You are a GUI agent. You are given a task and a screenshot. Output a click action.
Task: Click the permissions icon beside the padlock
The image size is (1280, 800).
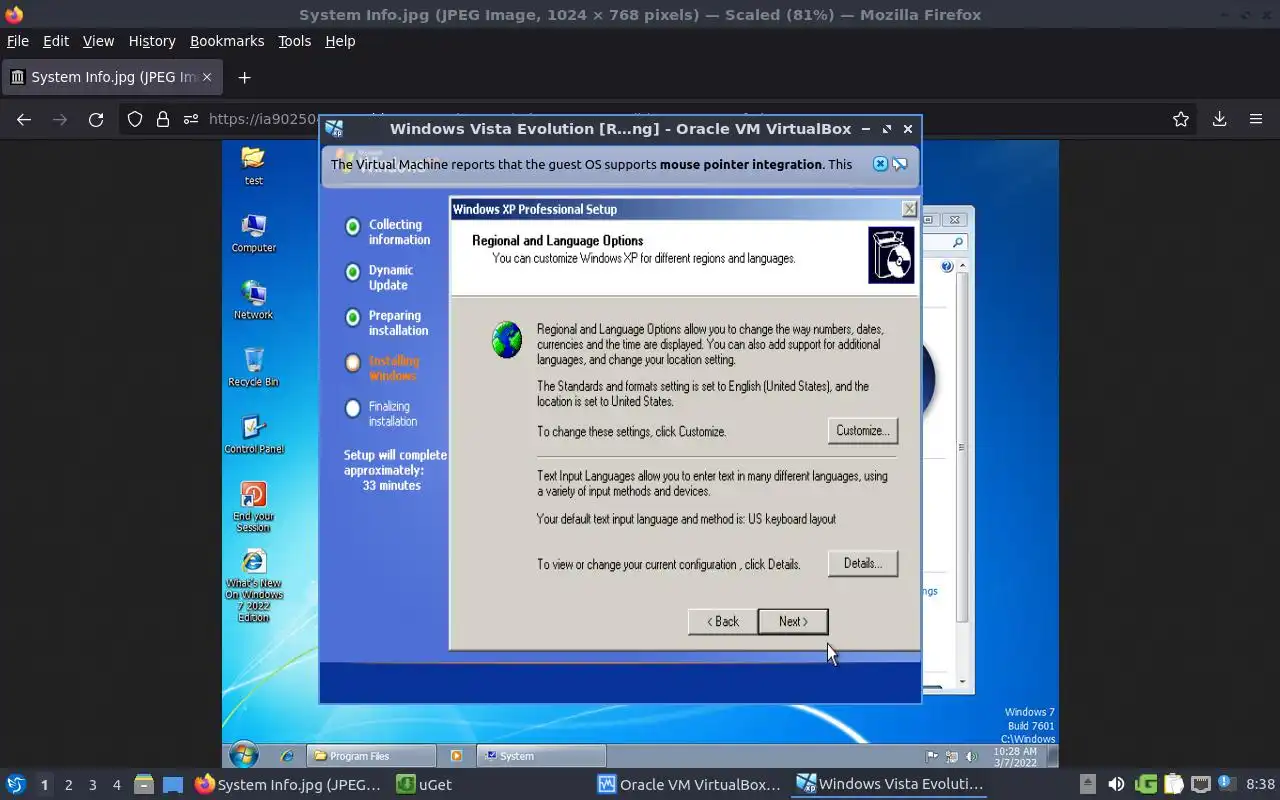click(x=191, y=119)
